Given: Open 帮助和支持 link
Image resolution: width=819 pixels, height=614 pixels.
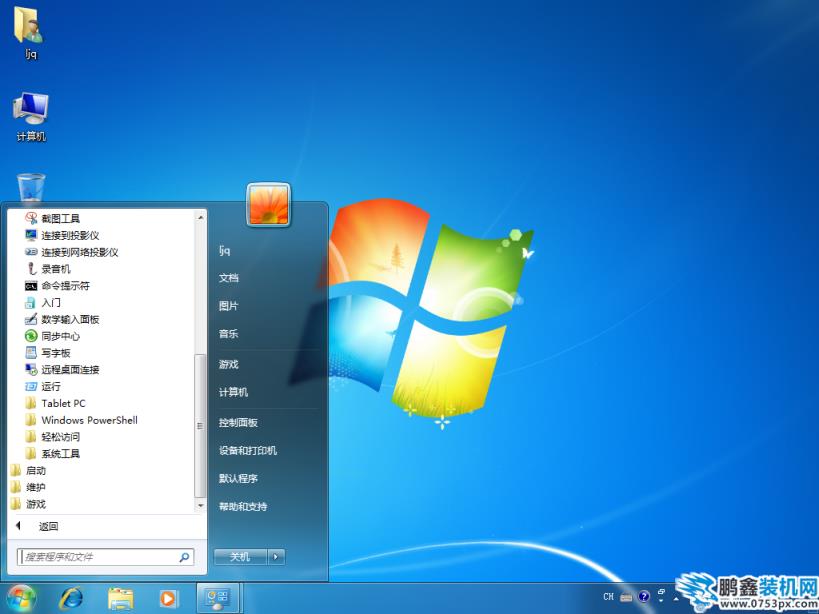Looking at the screenshot, I should (243, 506).
